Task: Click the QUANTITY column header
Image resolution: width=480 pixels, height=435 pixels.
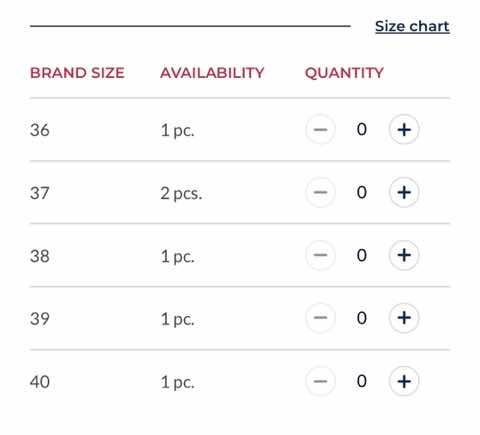Action: [344, 73]
